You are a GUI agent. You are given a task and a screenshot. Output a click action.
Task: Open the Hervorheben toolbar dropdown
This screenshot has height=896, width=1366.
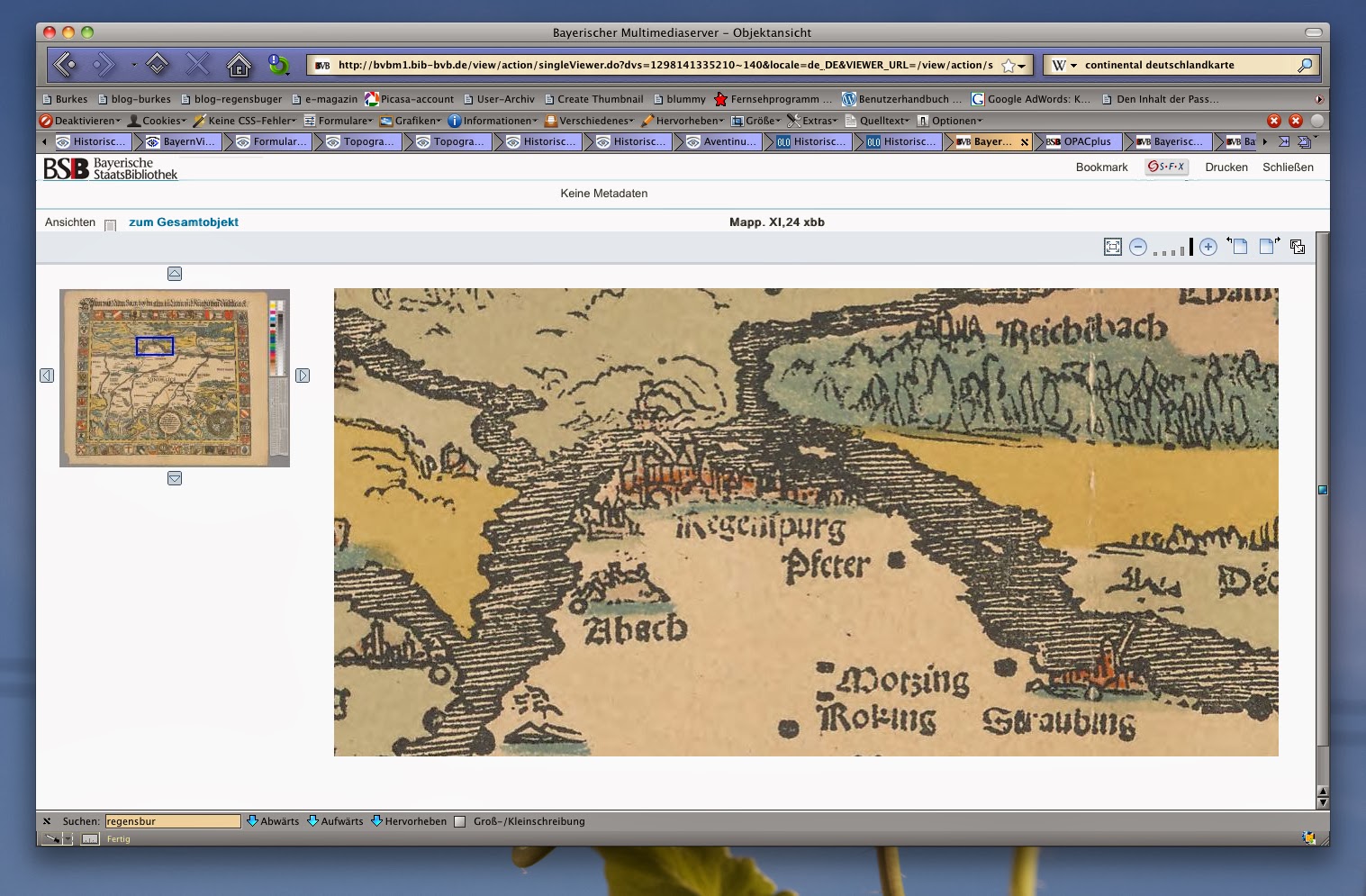[x=682, y=121]
